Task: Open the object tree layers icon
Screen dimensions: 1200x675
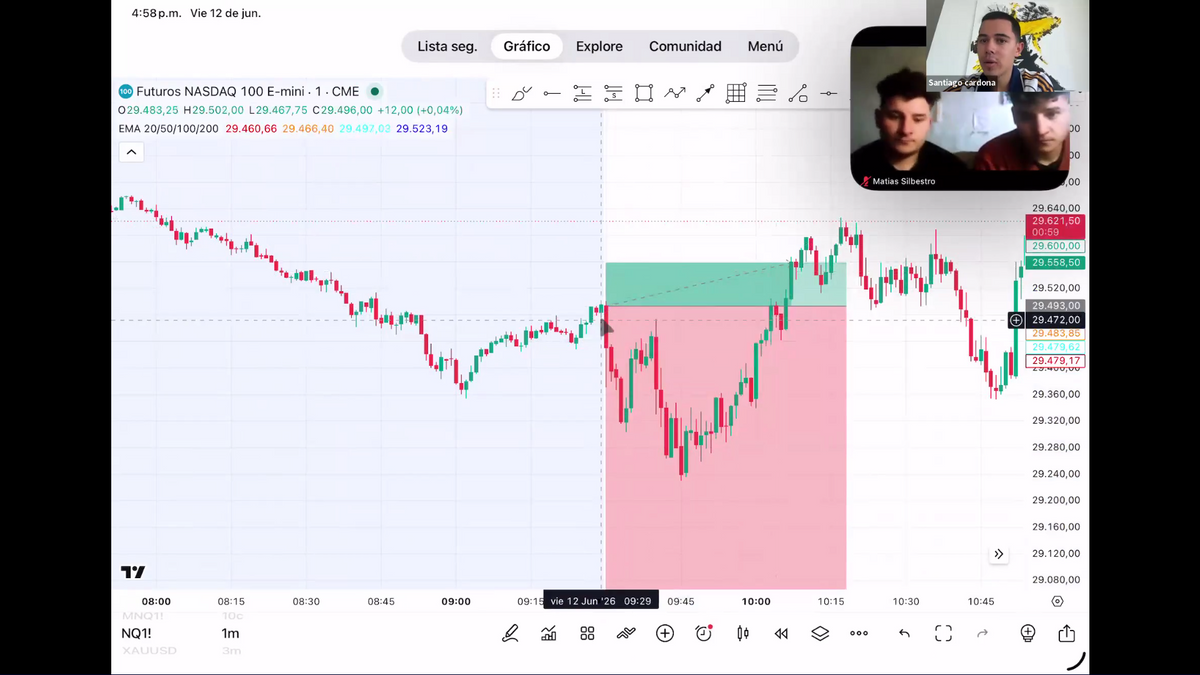Action: [x=820, y=633]
